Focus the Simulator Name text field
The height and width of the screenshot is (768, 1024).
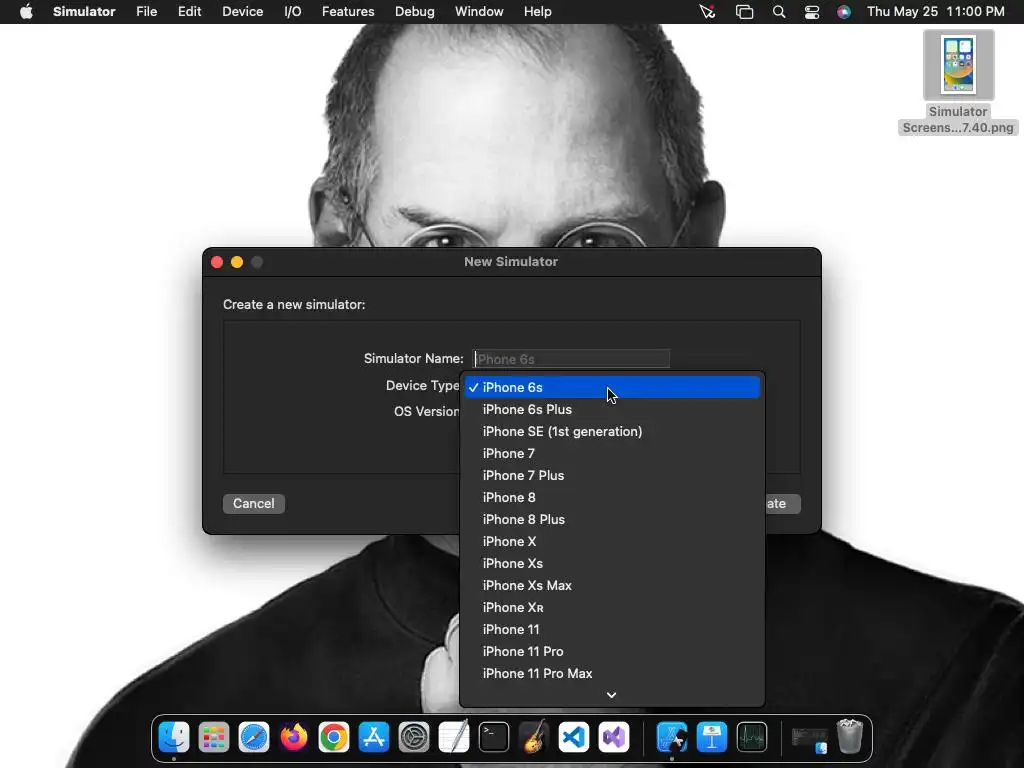(571, 359)
